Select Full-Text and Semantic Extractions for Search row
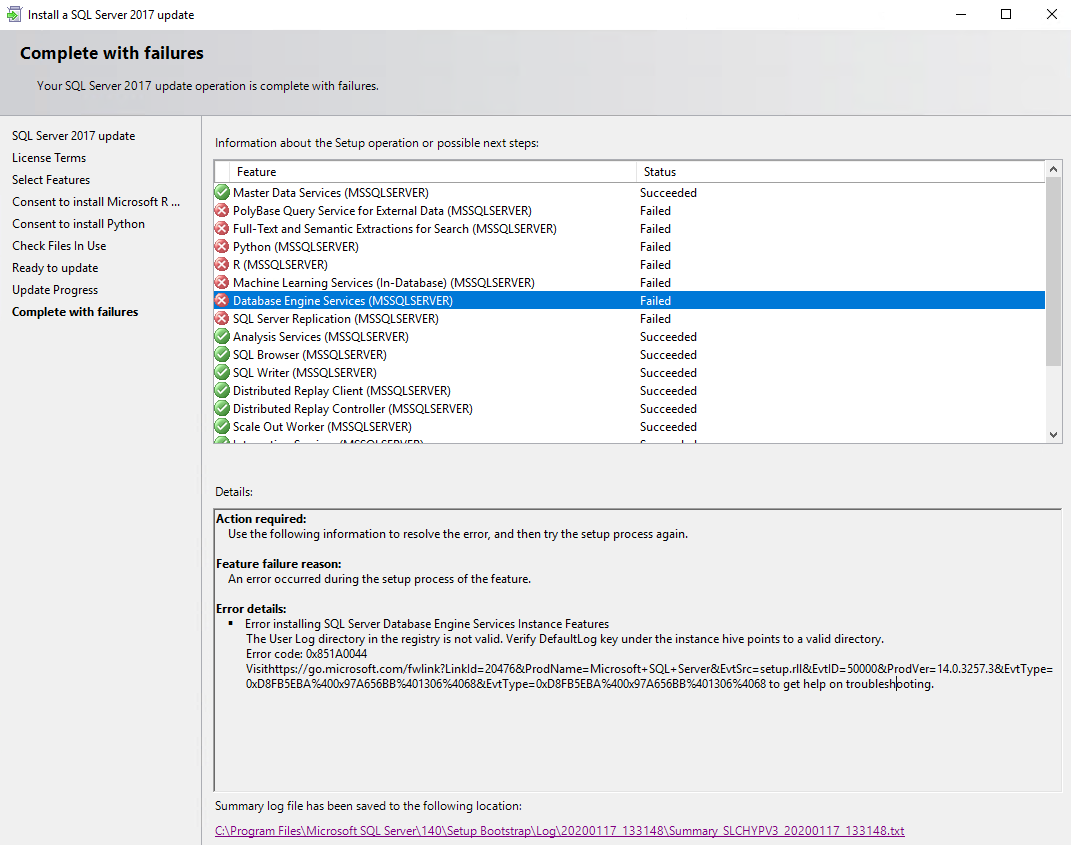Screen dimensions: 1071x845 point(629,229)
